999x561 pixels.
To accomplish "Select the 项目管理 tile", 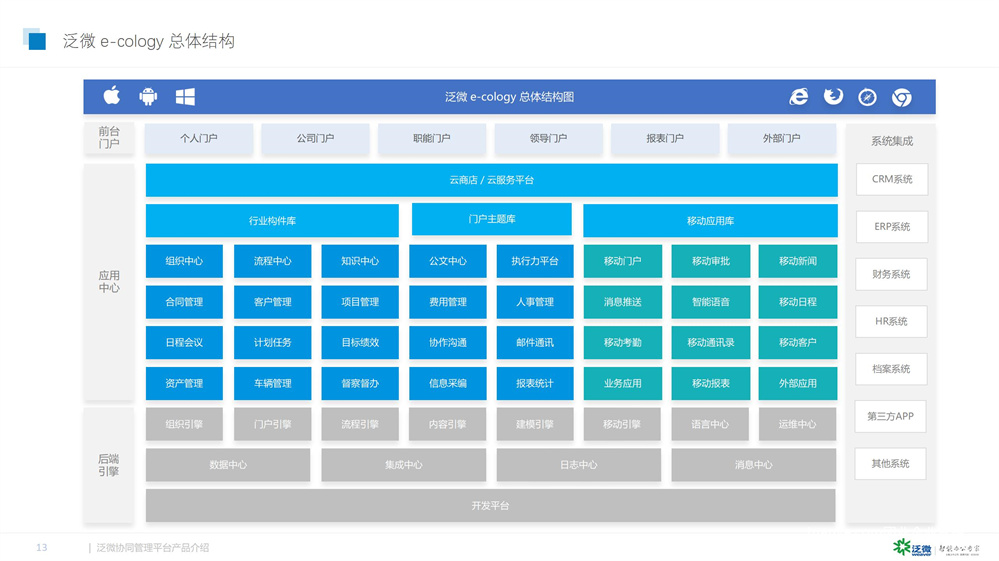I will coord(360,302).
